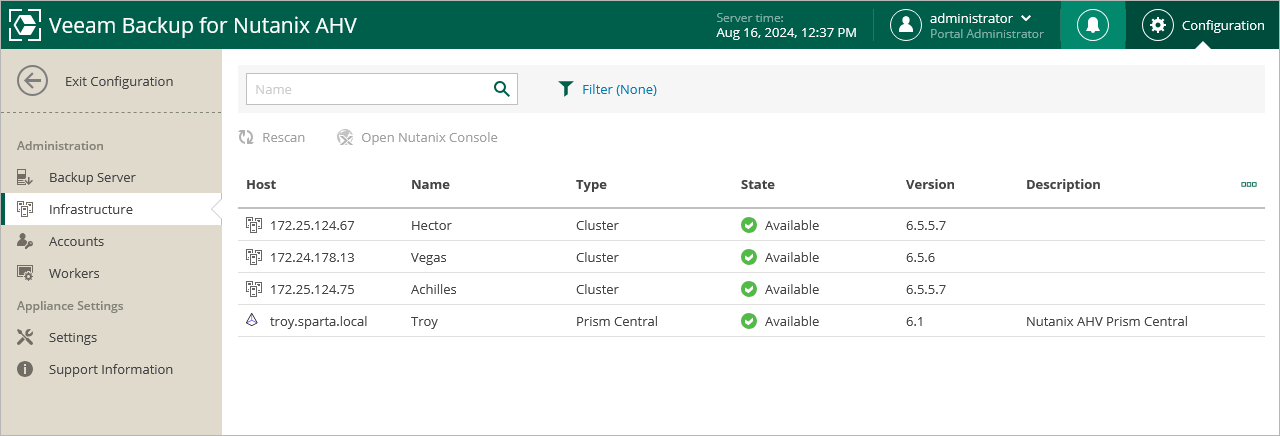Image resolution: width=1280 pixels, height=436 pixels.
Task: Click the Configuration gear icon
Action: [x=1158, y=25]
